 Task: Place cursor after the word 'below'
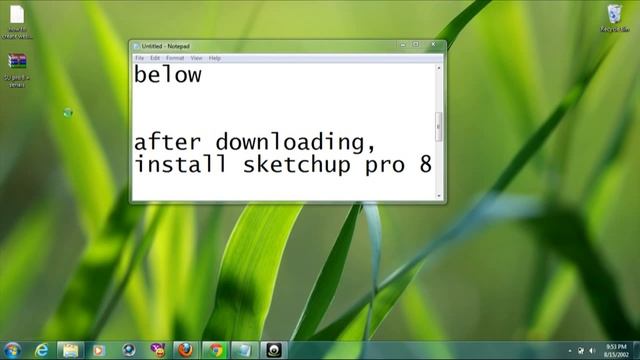pos(202,75)
